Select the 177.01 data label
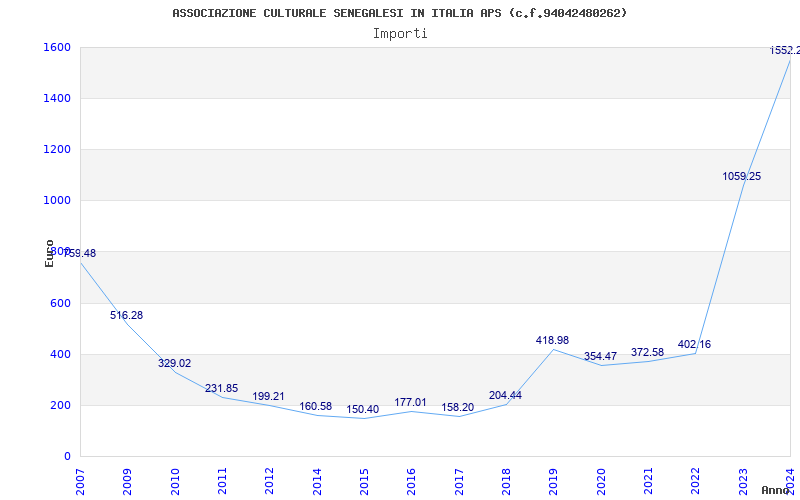Viewport: 800px width, 500px height. coord(410,403)
